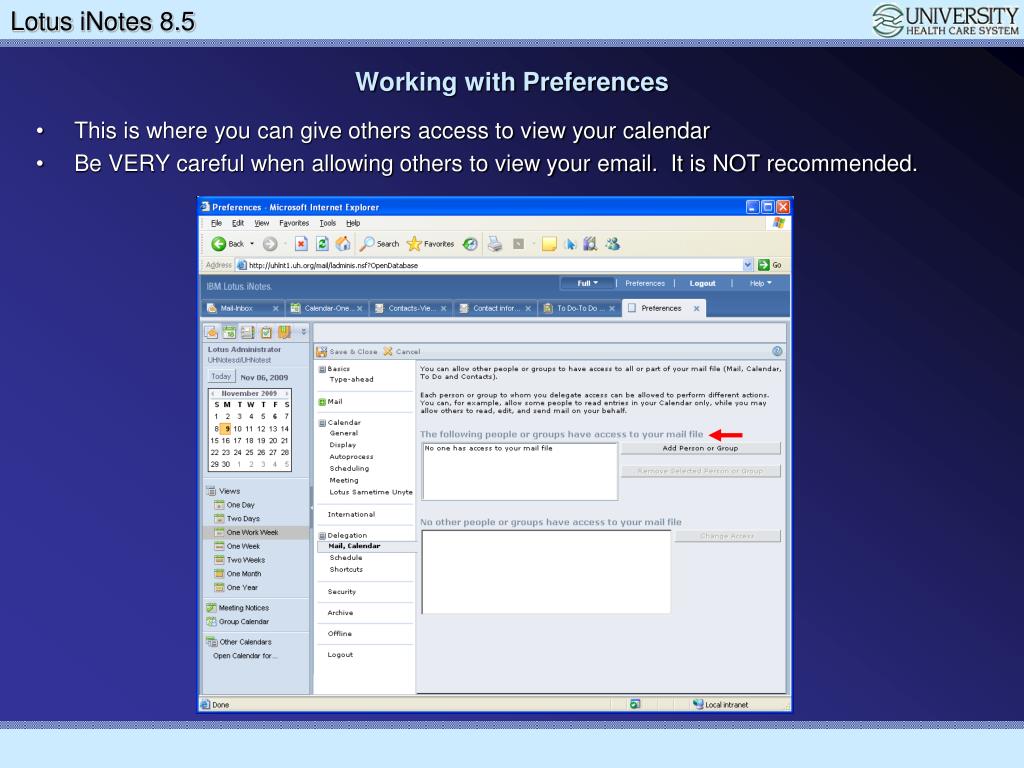Click Save & Close button

347,352
